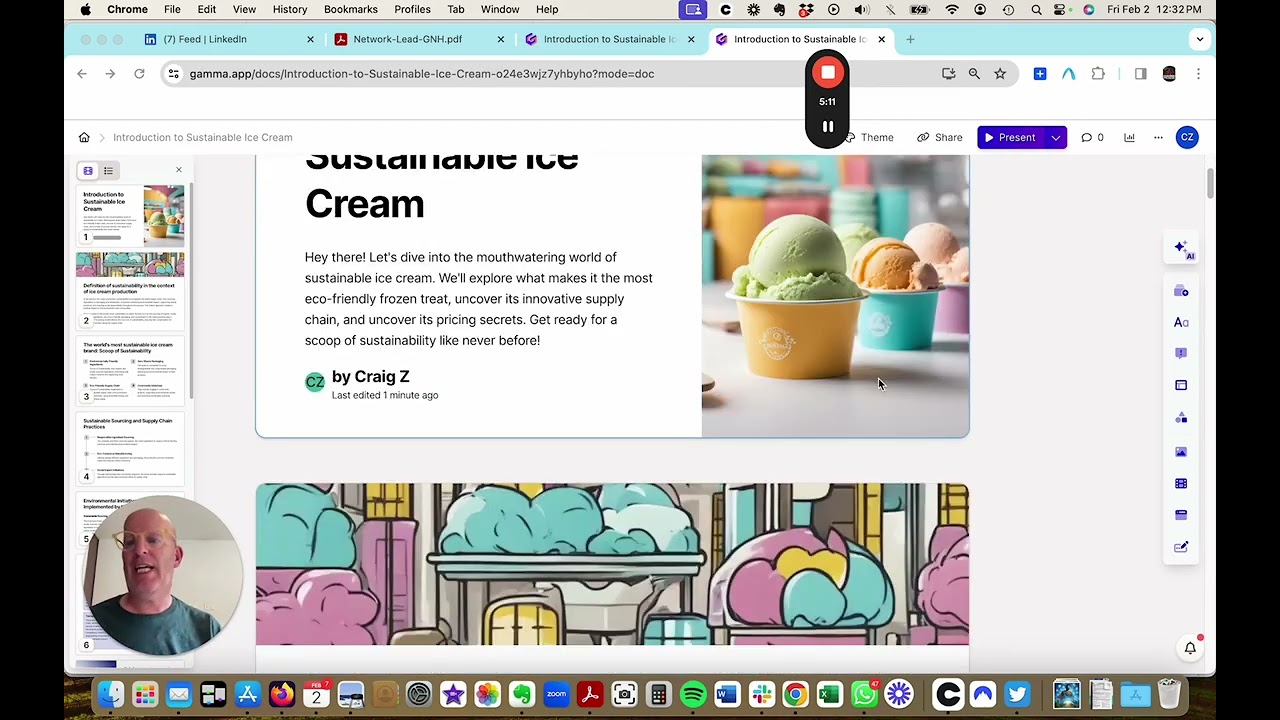Click install app icon in address bar
This screenshot has height=720, width=1280.
pos(948,73)
